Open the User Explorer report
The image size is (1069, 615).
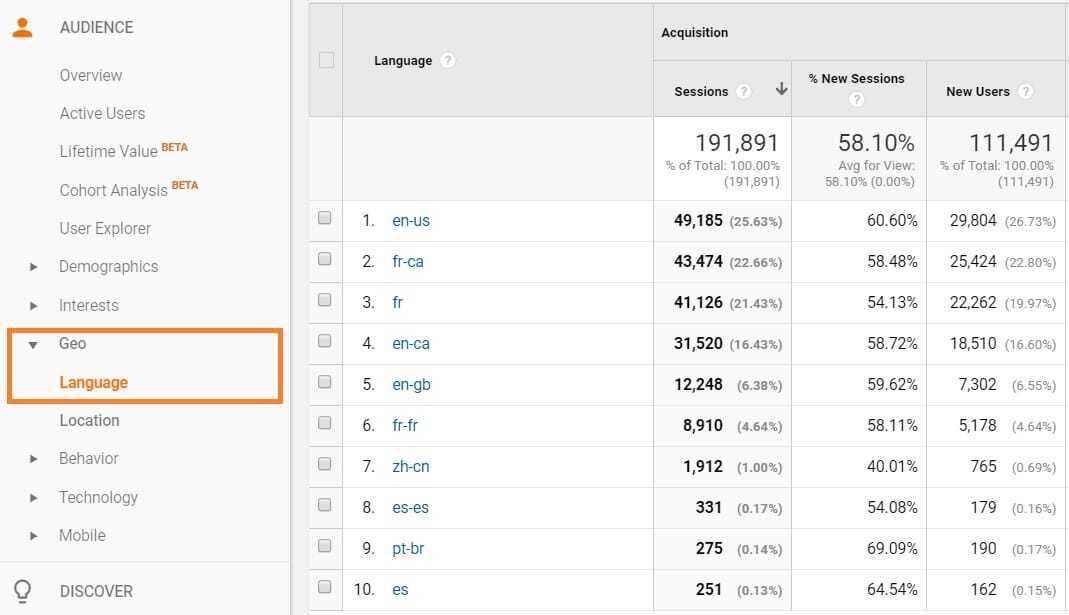(x=105, y=229)
